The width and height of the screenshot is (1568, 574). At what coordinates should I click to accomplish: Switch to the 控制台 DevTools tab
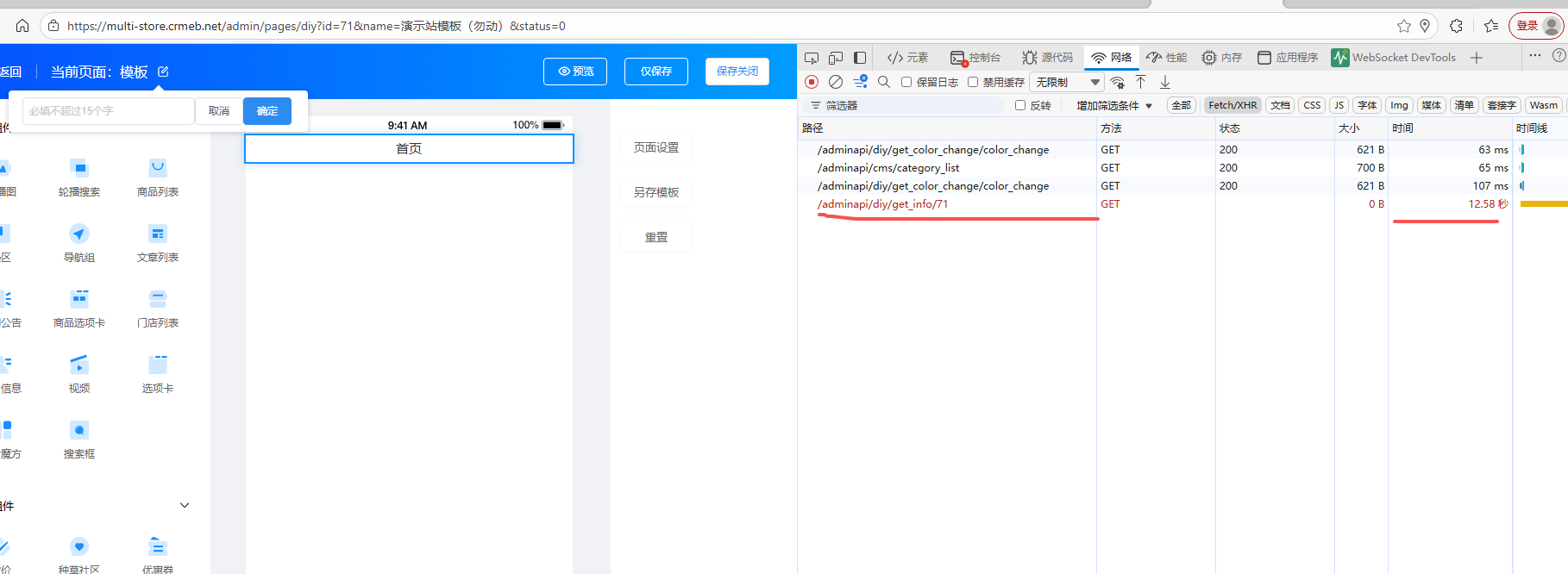[x=975, y=58]
